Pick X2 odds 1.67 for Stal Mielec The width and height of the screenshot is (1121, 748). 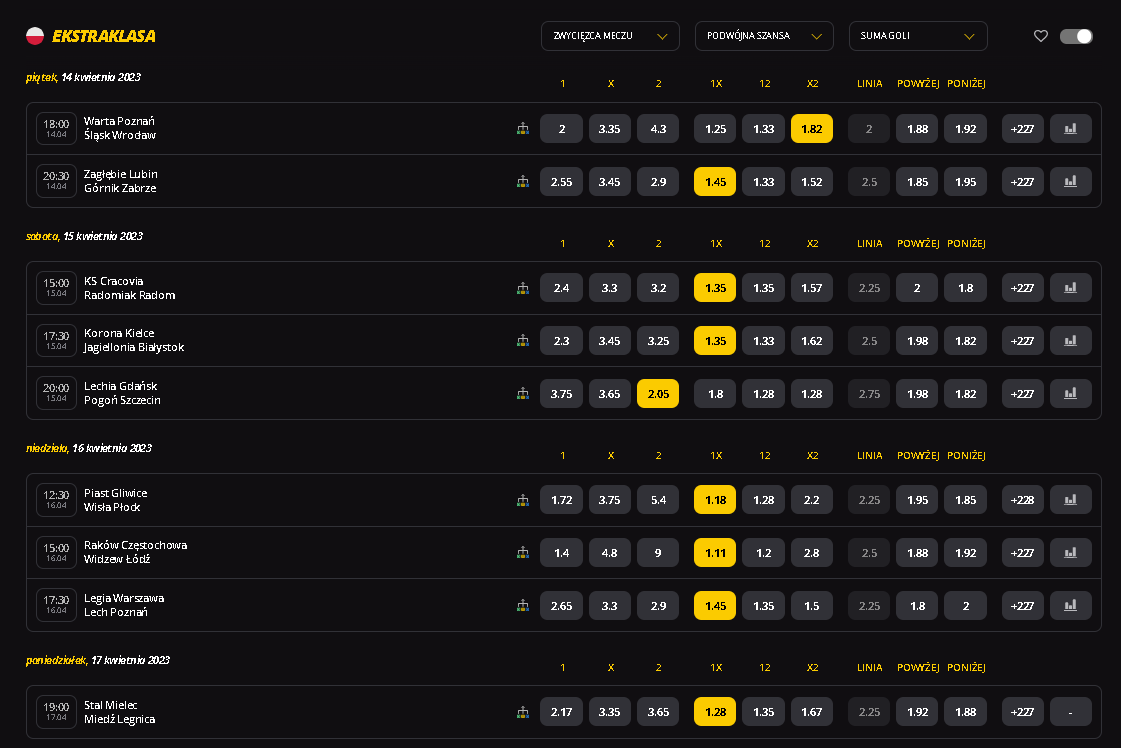(x=811, y=712)
